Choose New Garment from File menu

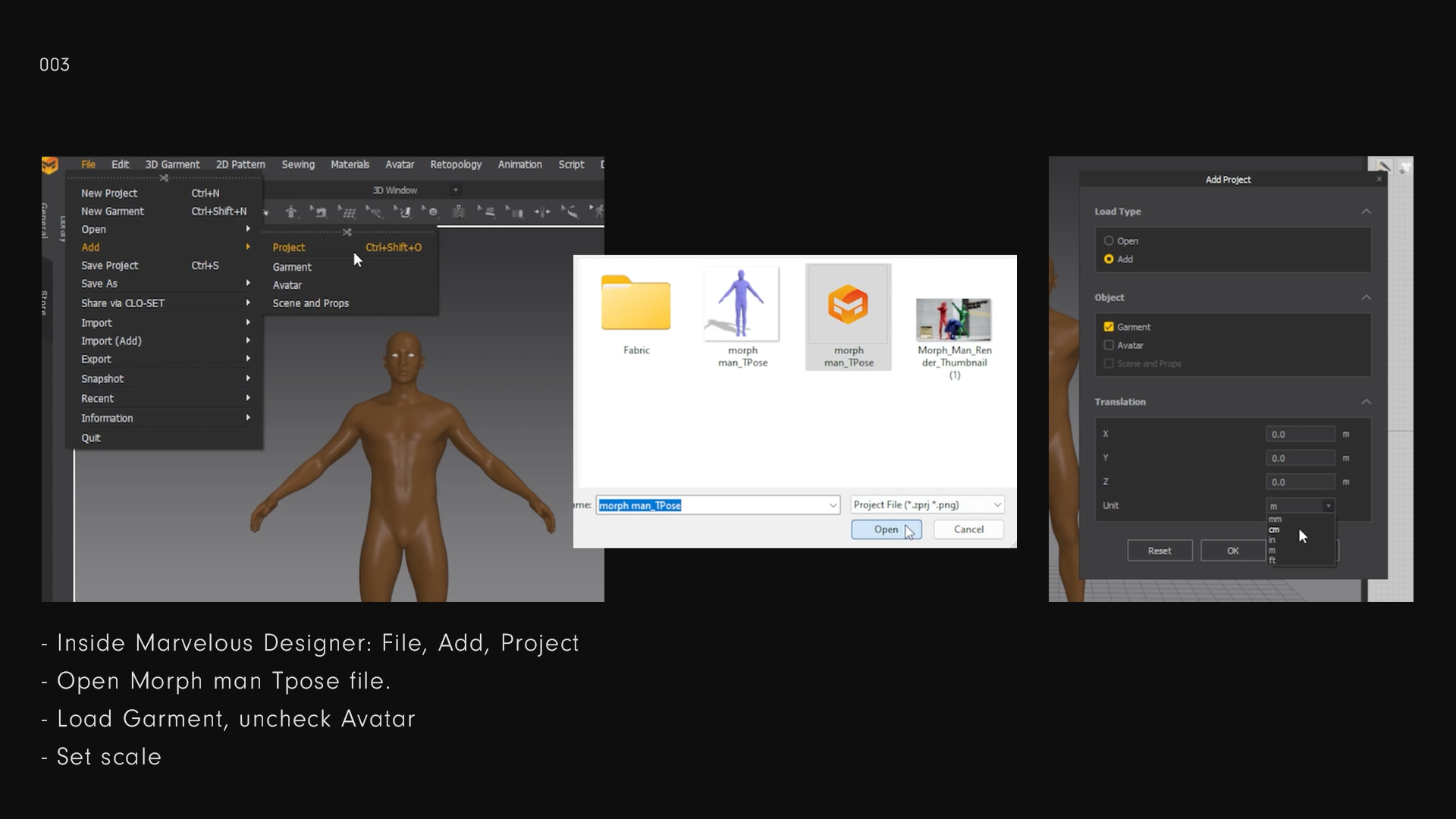tap(164, 212)
